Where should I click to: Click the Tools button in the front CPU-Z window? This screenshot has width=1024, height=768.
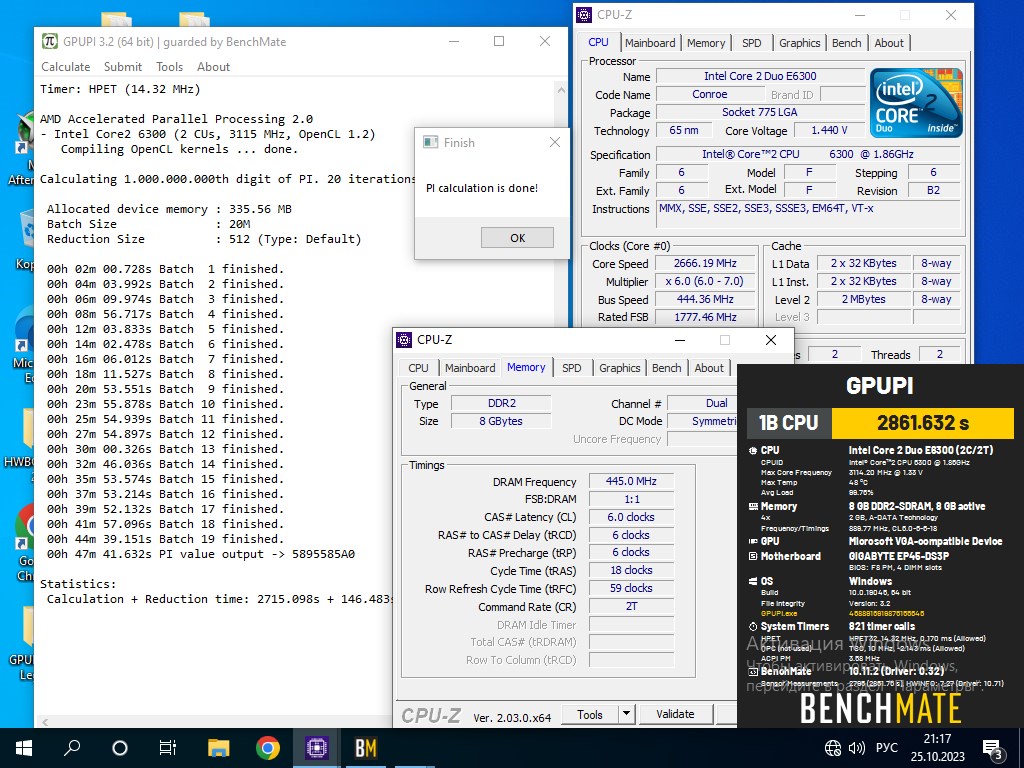tap(590, 714)
